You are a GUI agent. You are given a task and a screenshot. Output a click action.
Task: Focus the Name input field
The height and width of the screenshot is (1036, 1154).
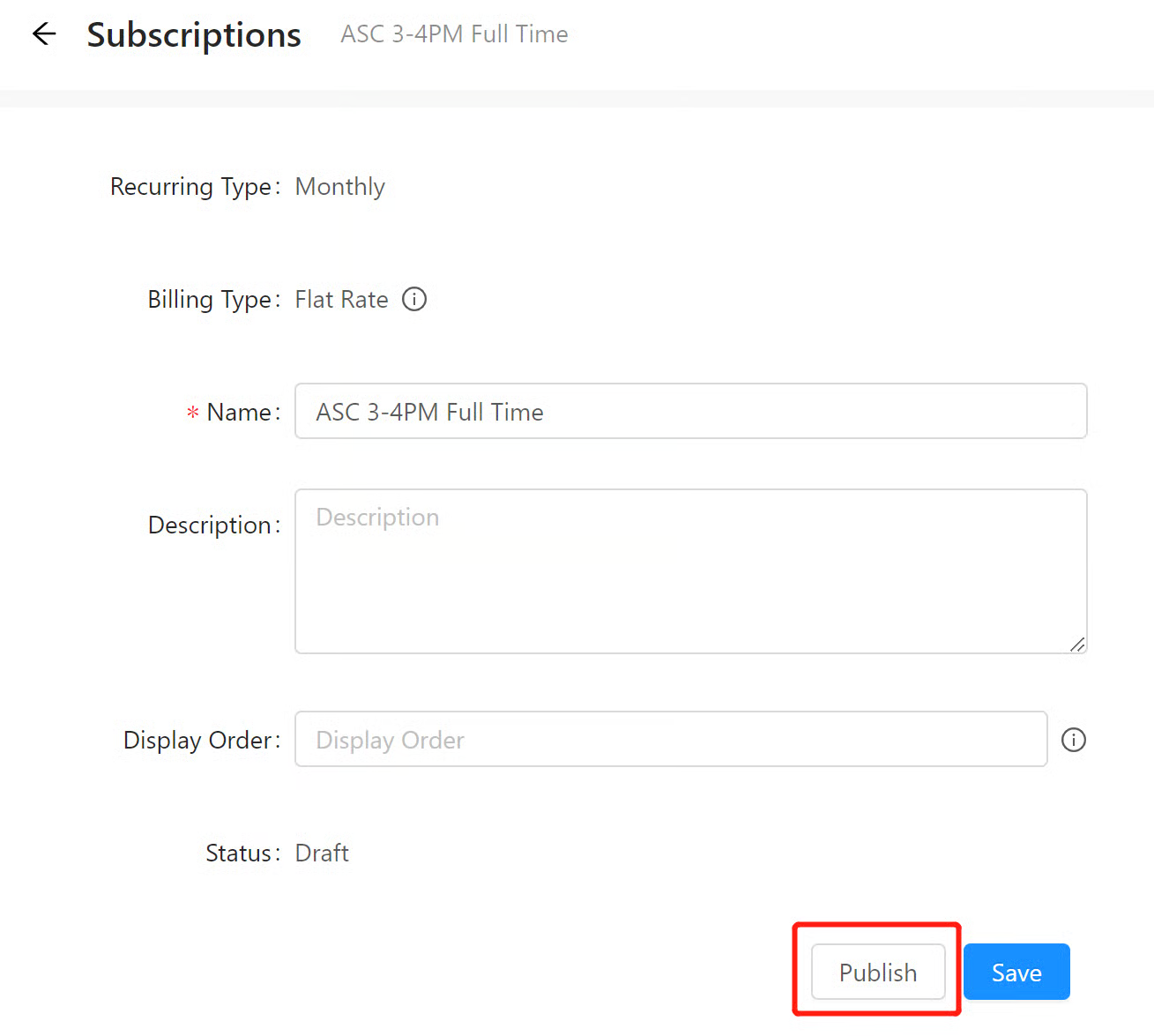pos(690,412)
